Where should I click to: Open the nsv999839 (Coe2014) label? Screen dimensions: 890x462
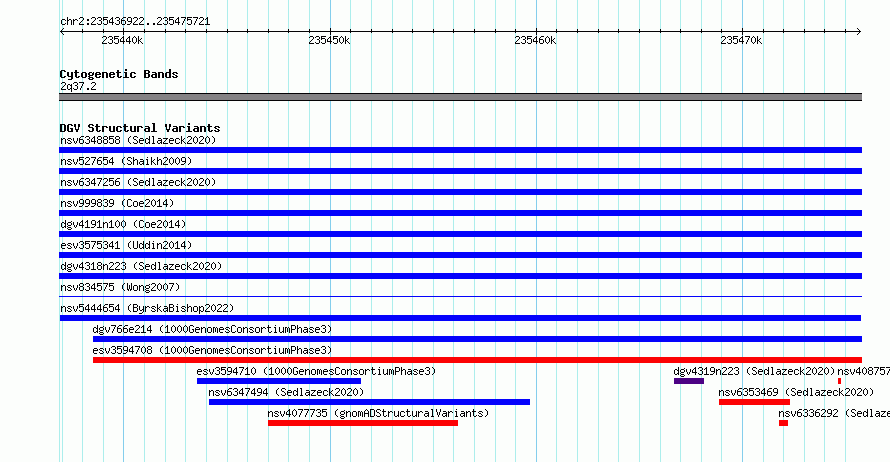point(117,203)
